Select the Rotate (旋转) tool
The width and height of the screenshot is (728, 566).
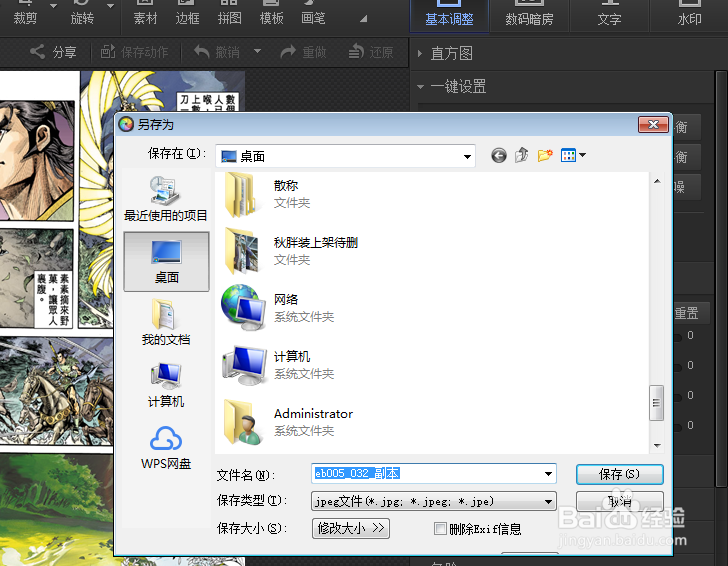coord(82,14)
